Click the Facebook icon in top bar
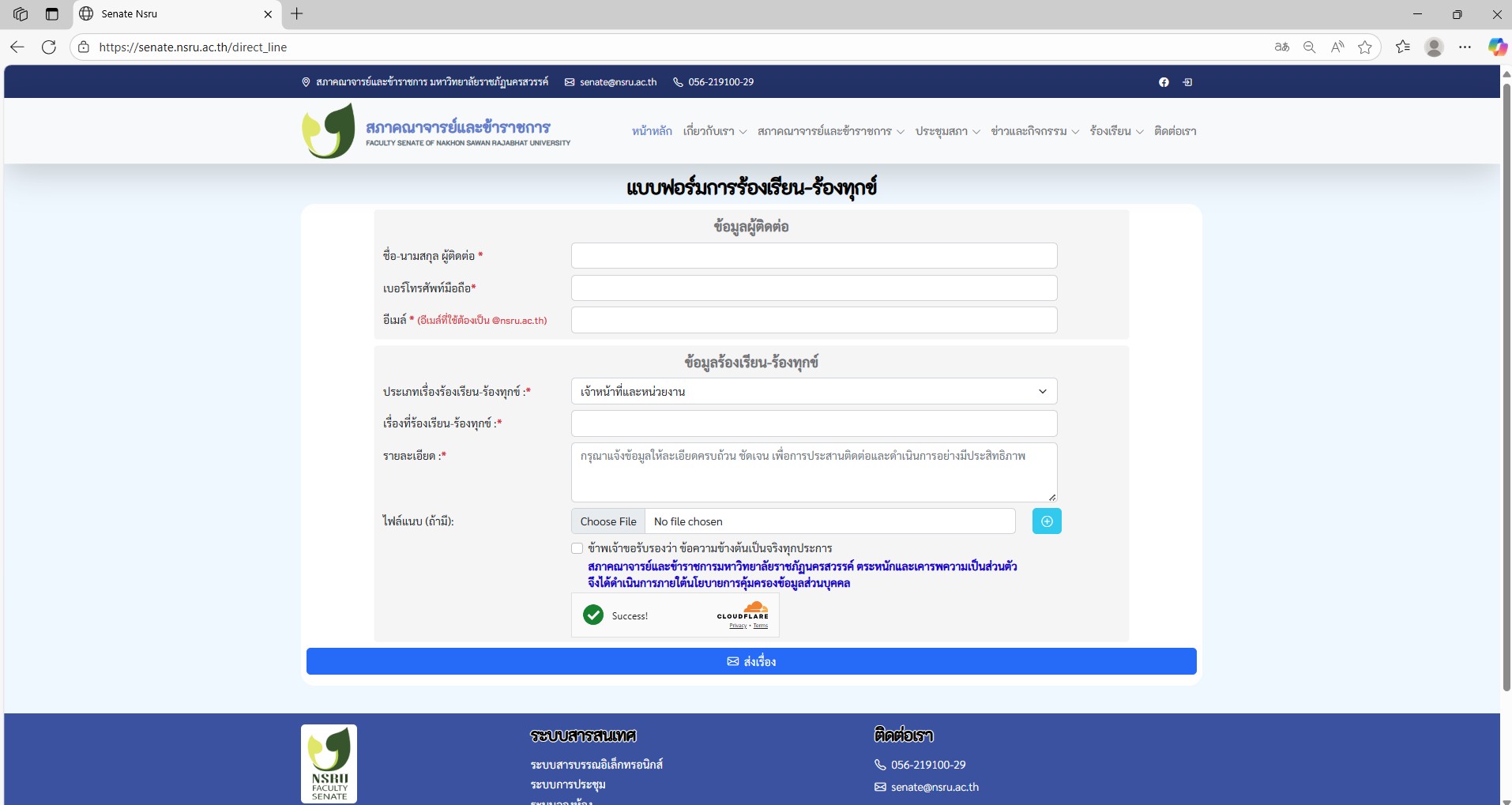 click(x=1164, y=82)
